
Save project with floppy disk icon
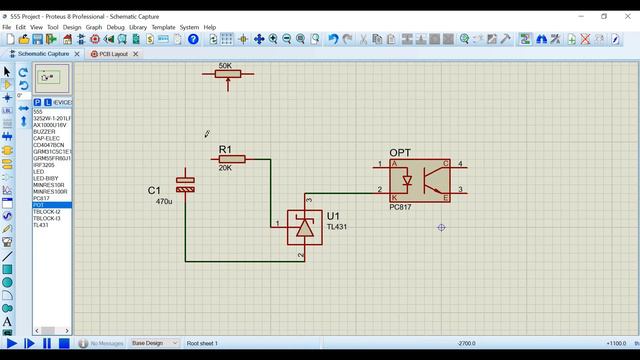pos(38,39)
